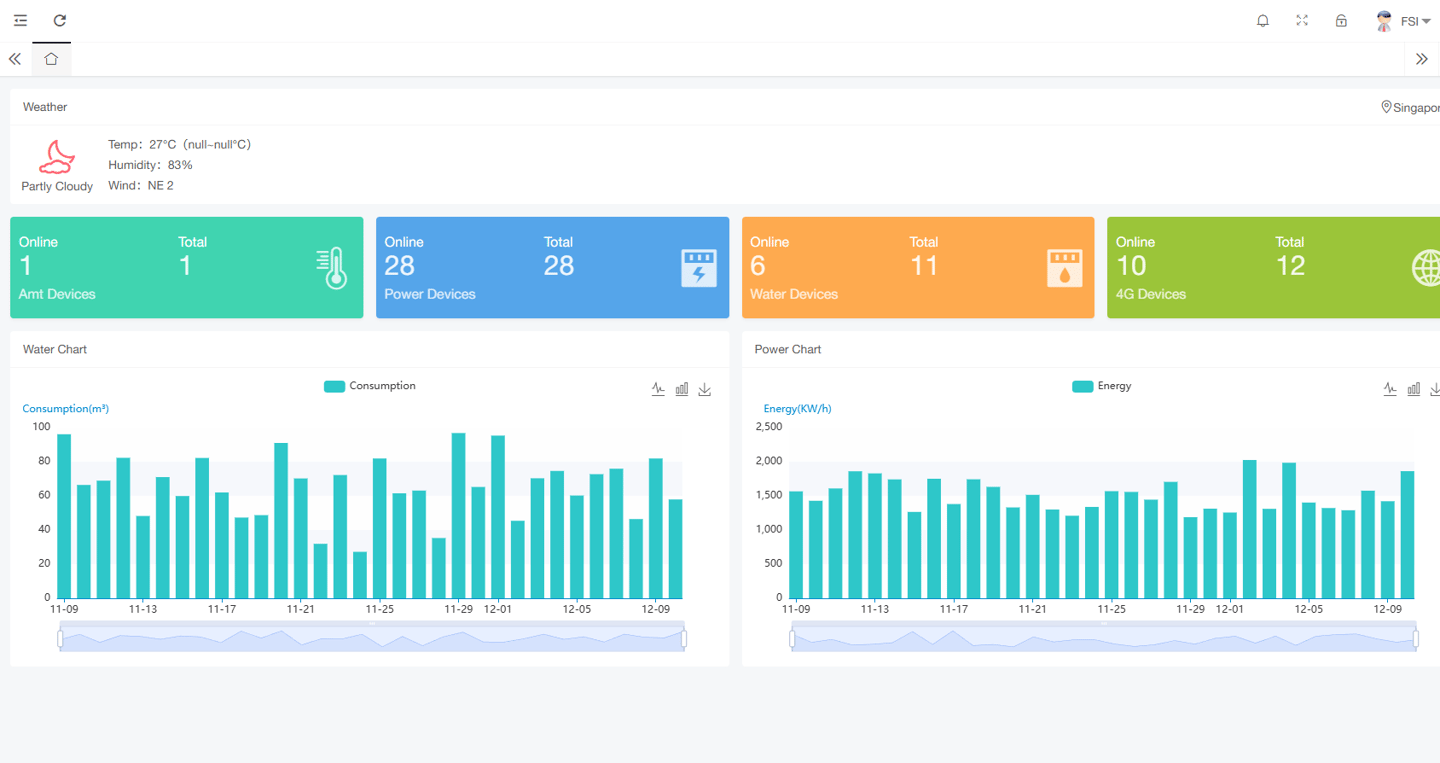This screenshot has height=763, width=1440.
Task: Toggle the Consumption legend series
Action: click(x=370, y=386)
